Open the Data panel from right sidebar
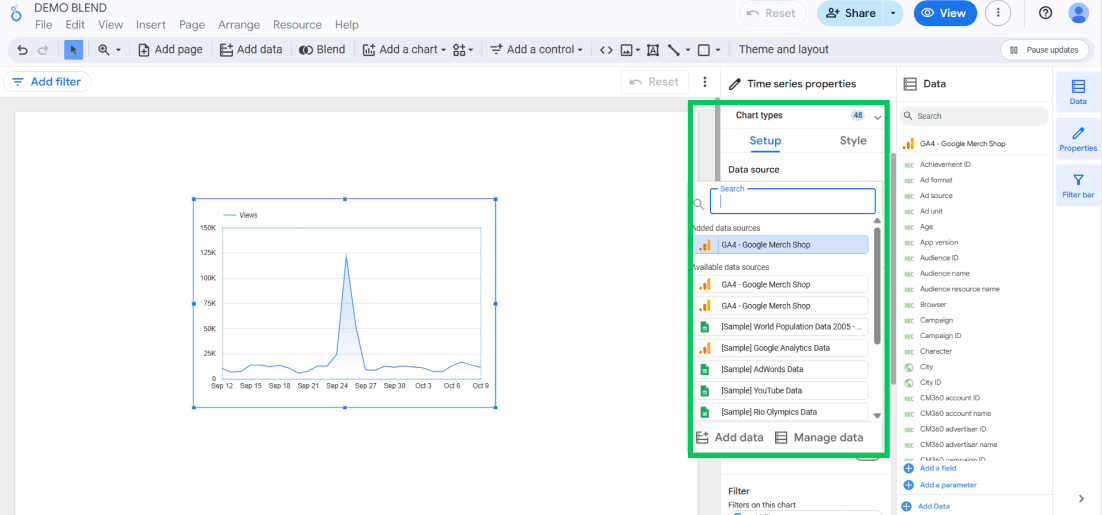This screenshot has height=515, width=1102. coord(1077,91)
